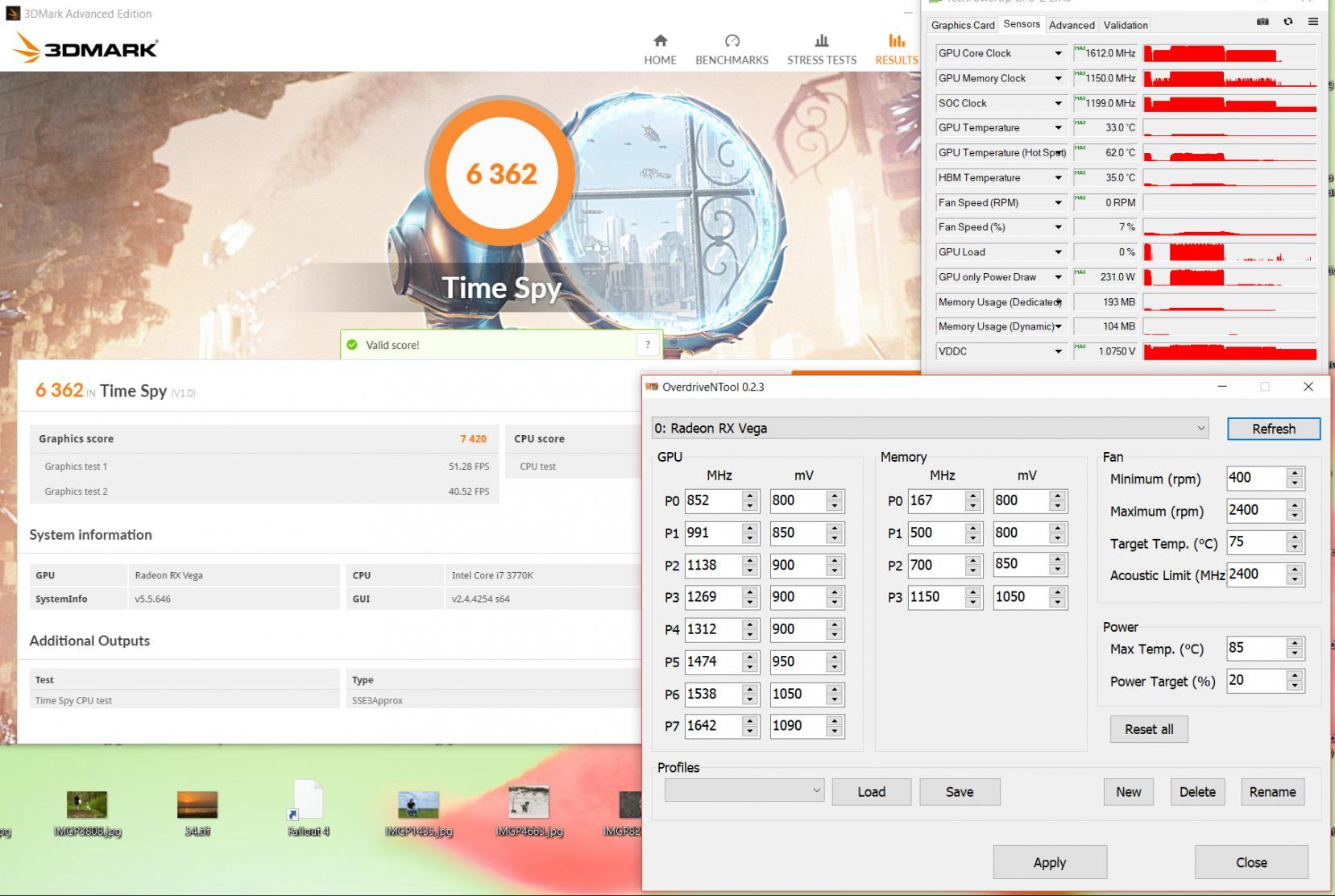Select the IMGP1435.jpg desktop icon

[418, 814]
